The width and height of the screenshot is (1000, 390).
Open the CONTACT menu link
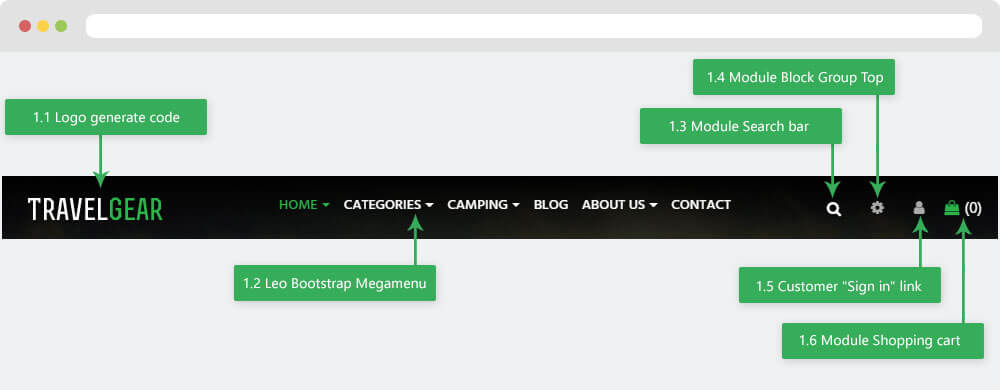(701, 205)
